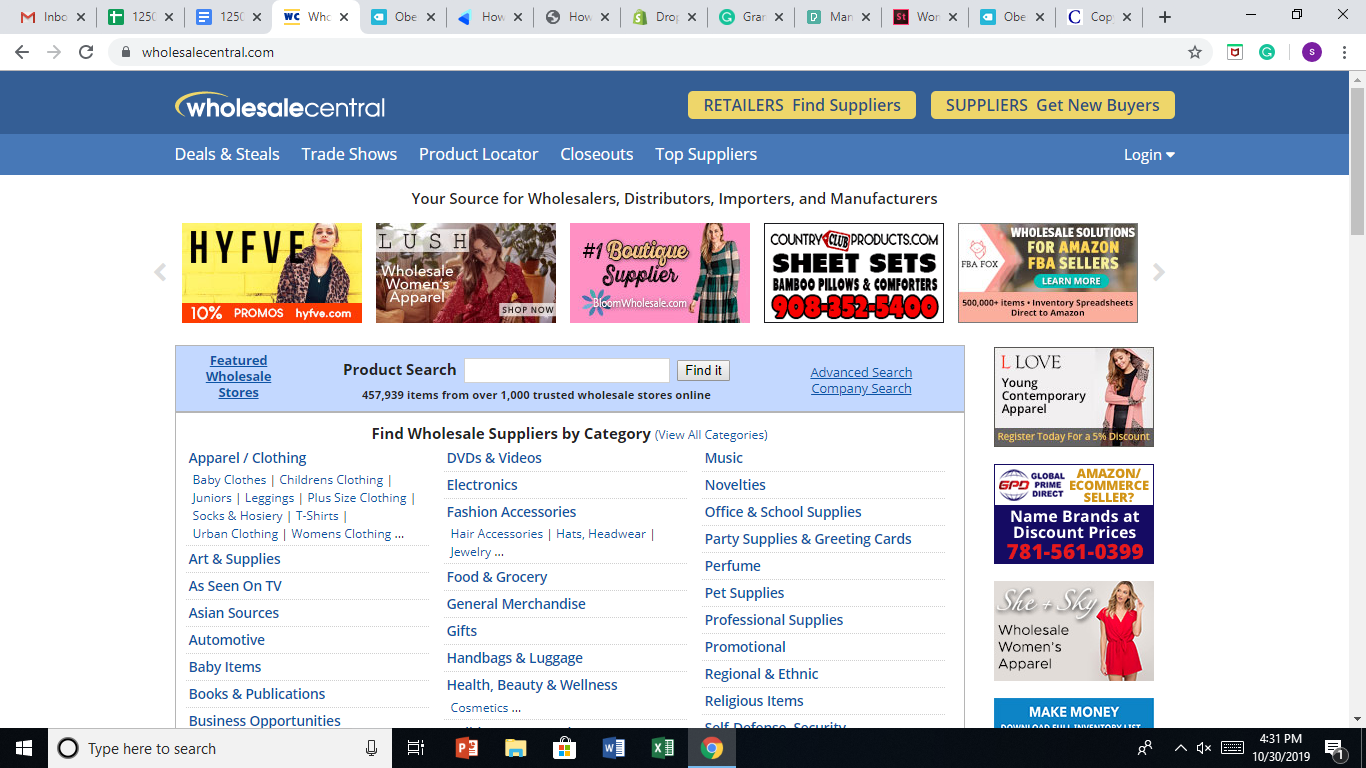
Task: Open the Electronics category
Action: pos(482,485)
